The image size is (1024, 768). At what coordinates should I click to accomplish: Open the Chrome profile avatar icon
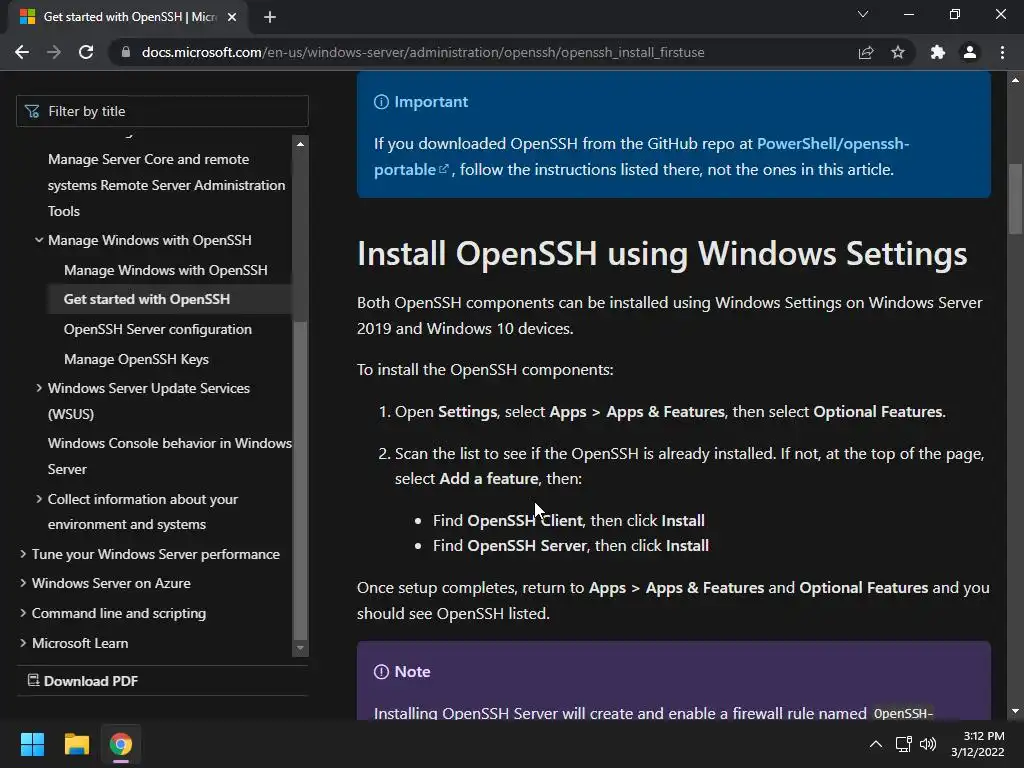(x=969, y=52)
